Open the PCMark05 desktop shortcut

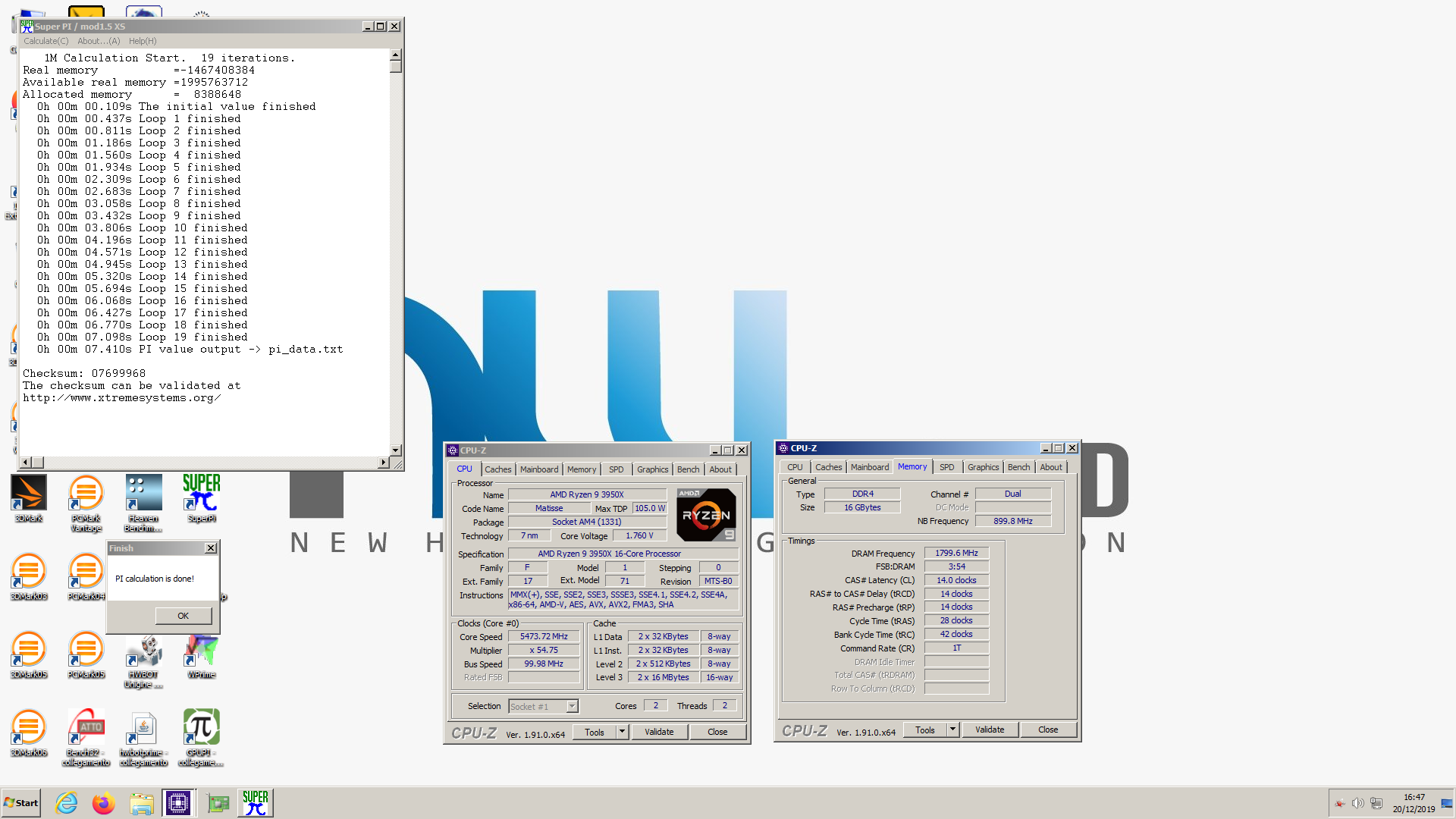pos(86,654)
